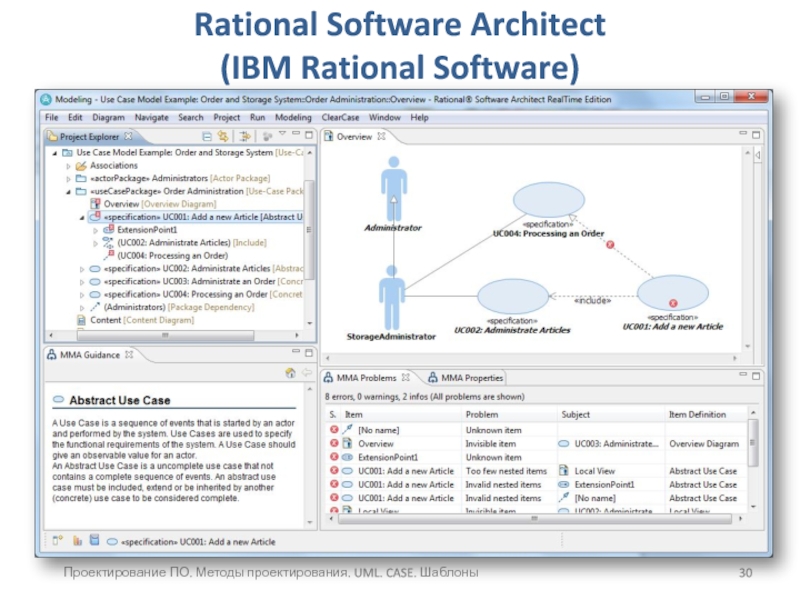This screenshot has height=600, width=800.
Task: Select the MMA Problems tab
Action: [366, 378]
